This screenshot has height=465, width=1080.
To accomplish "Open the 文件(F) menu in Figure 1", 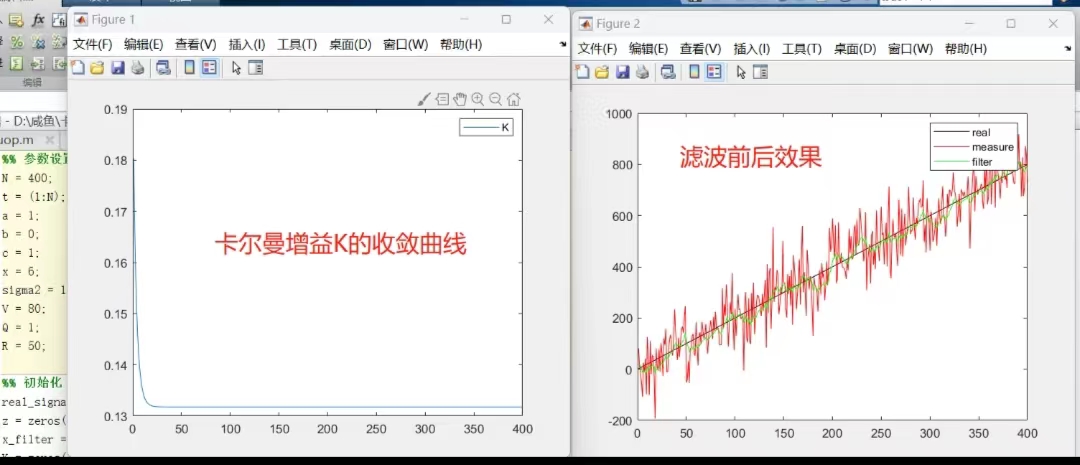I will pyautogui.click(x=92, y=44).
